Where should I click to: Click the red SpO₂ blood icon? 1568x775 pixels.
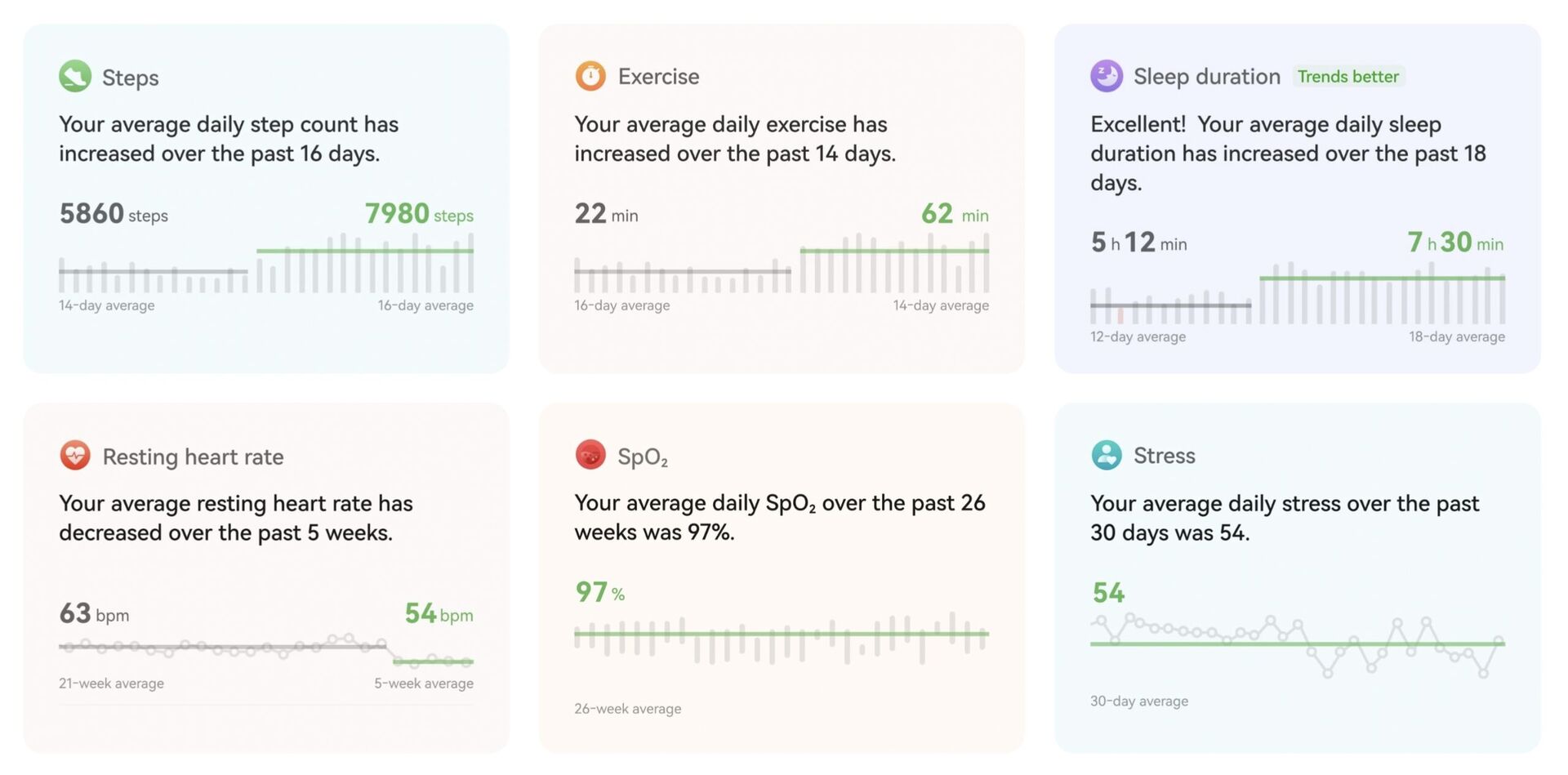click(590, 455)
